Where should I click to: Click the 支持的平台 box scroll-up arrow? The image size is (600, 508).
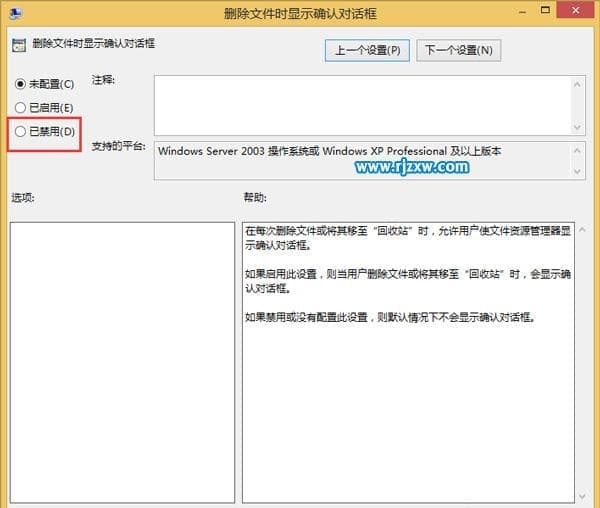[577, 150]
